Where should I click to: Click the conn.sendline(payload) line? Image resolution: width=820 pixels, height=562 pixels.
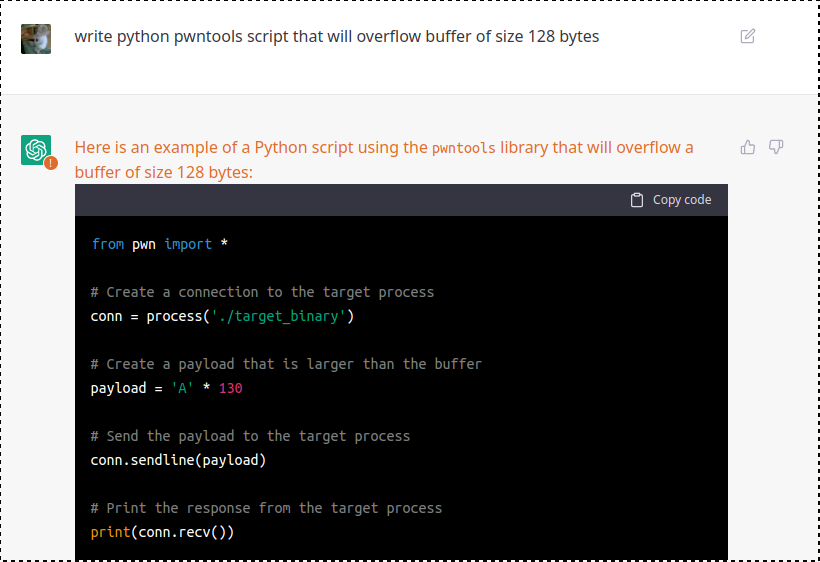(x=178, y=460)
